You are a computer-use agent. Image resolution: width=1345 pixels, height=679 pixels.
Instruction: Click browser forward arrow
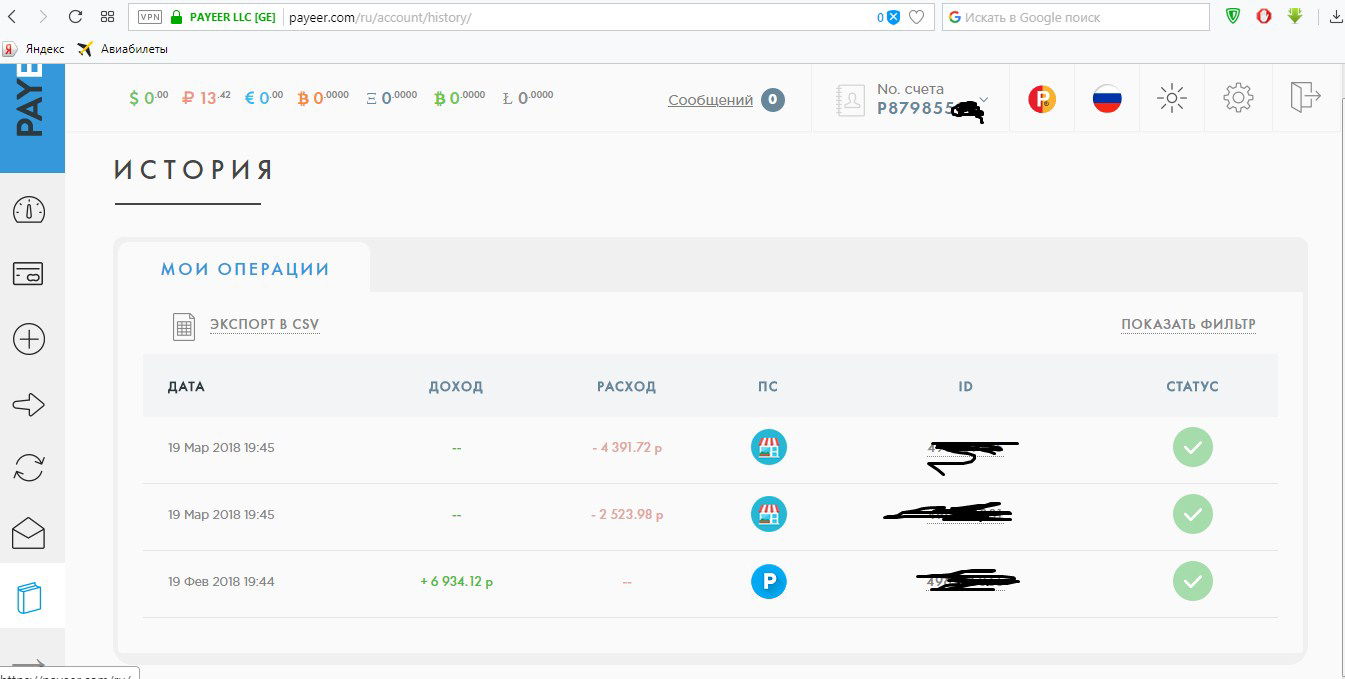point(43,17)
